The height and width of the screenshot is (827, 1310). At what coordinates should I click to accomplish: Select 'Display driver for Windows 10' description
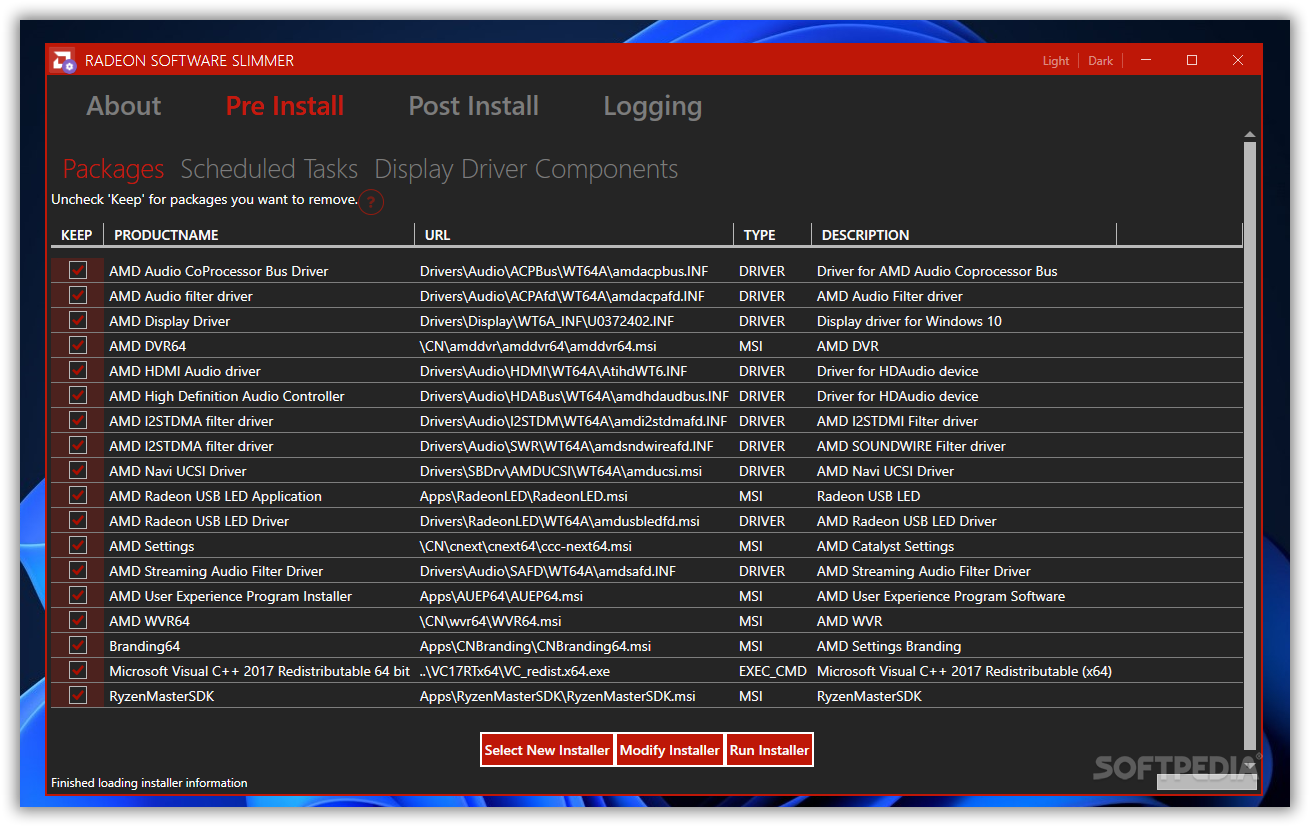[909, 321]
